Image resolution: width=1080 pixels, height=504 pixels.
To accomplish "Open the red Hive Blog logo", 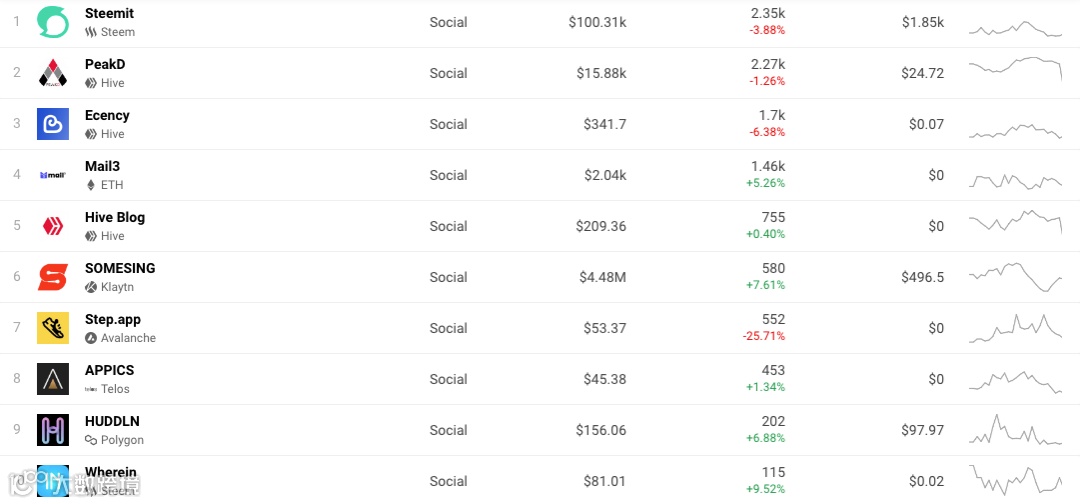I will coord(52,226).
